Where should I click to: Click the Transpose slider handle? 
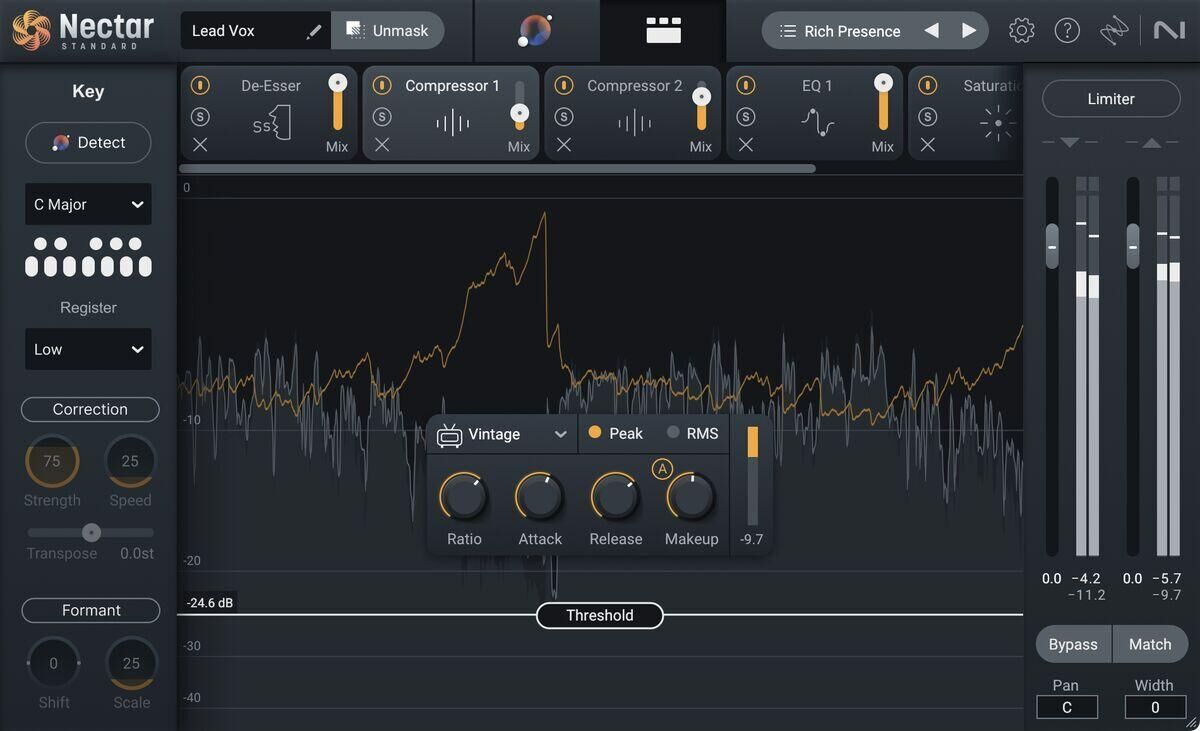click(91, 532)
